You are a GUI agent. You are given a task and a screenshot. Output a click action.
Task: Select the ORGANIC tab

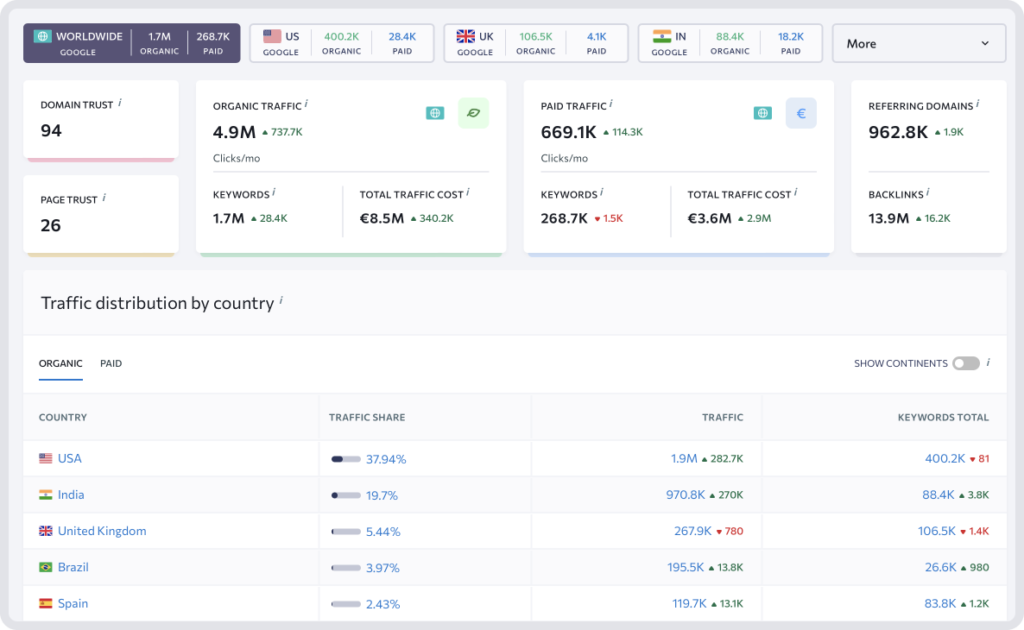[60, 363]
